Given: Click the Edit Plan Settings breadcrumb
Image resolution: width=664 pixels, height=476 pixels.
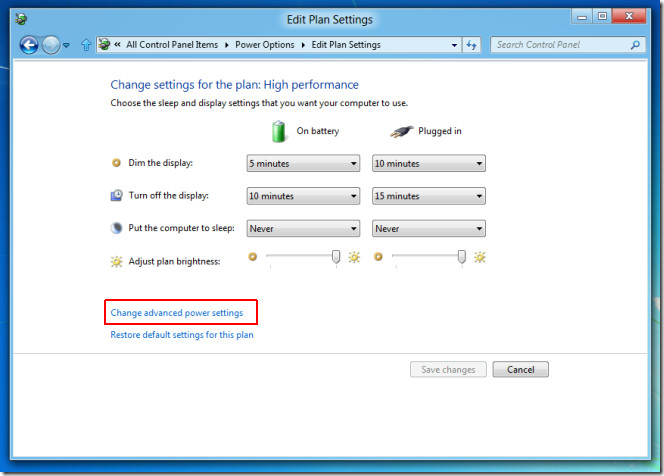Looking at the screenshot, I should coord(346,45).
